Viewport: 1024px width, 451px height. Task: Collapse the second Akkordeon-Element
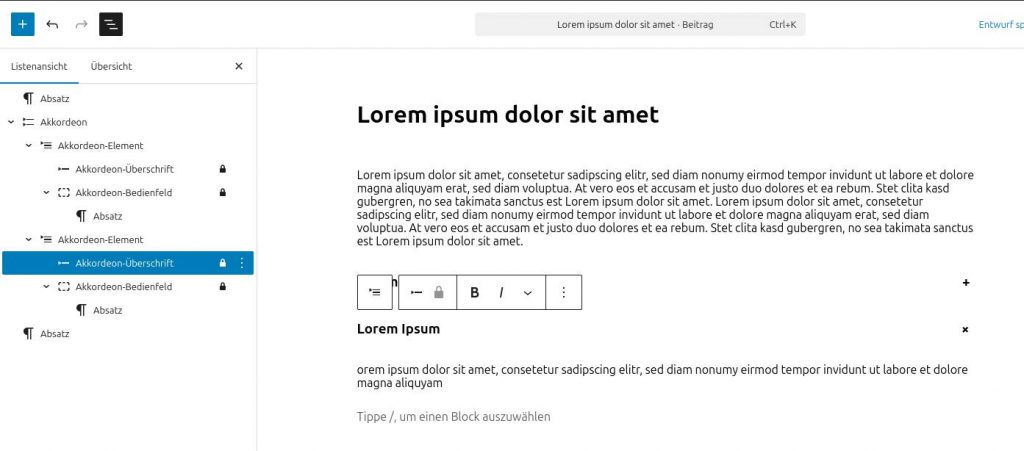pyautogui.click(x=29, y=240)
